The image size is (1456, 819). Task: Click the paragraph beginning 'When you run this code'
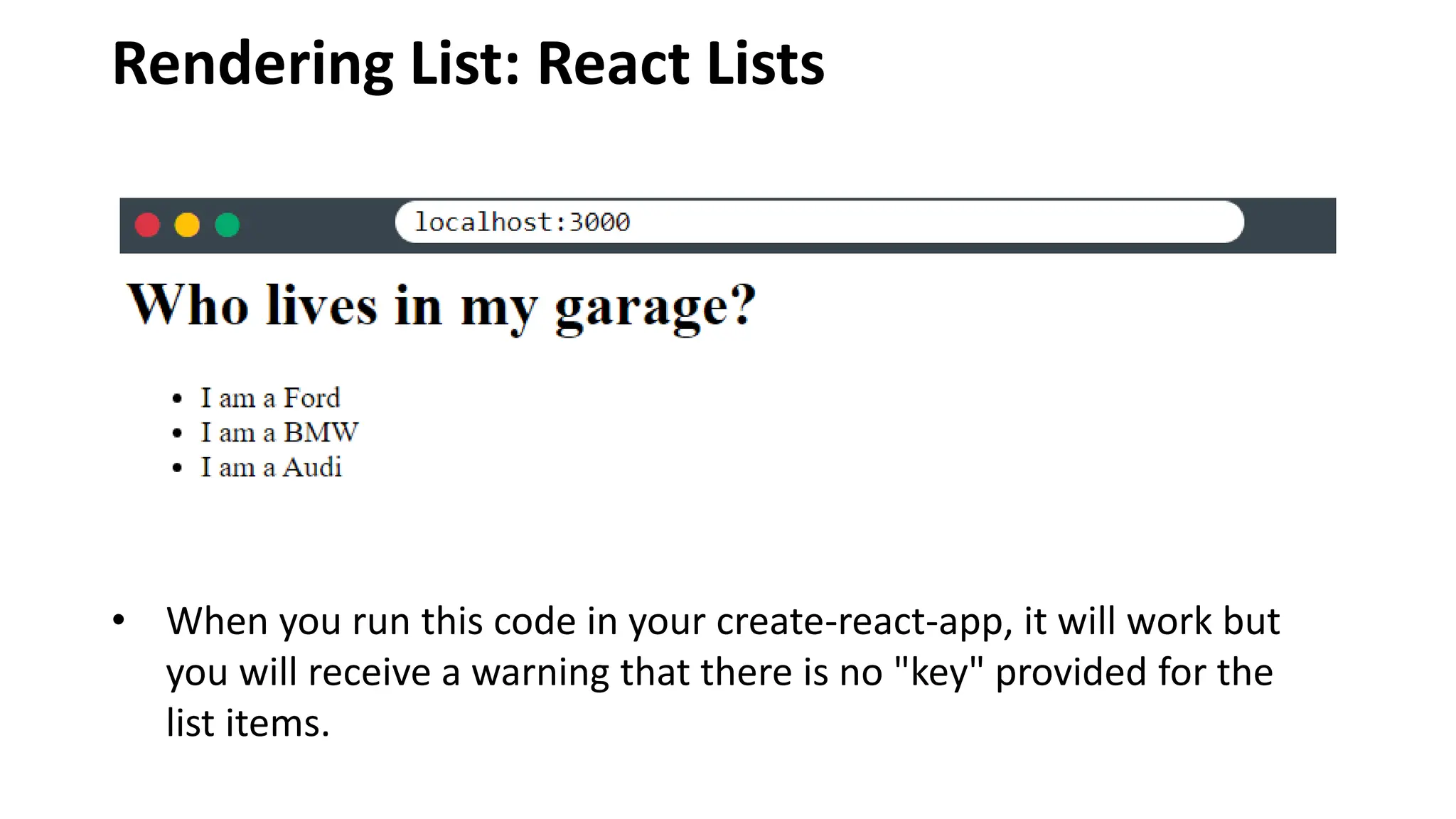[722, 672]
